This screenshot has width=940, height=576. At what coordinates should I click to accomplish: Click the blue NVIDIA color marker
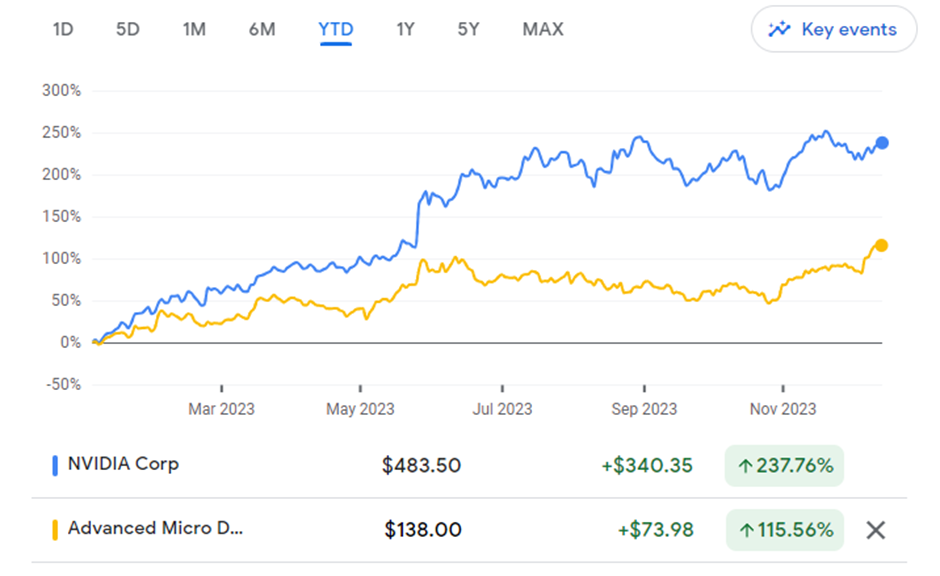tap(55, 465)
